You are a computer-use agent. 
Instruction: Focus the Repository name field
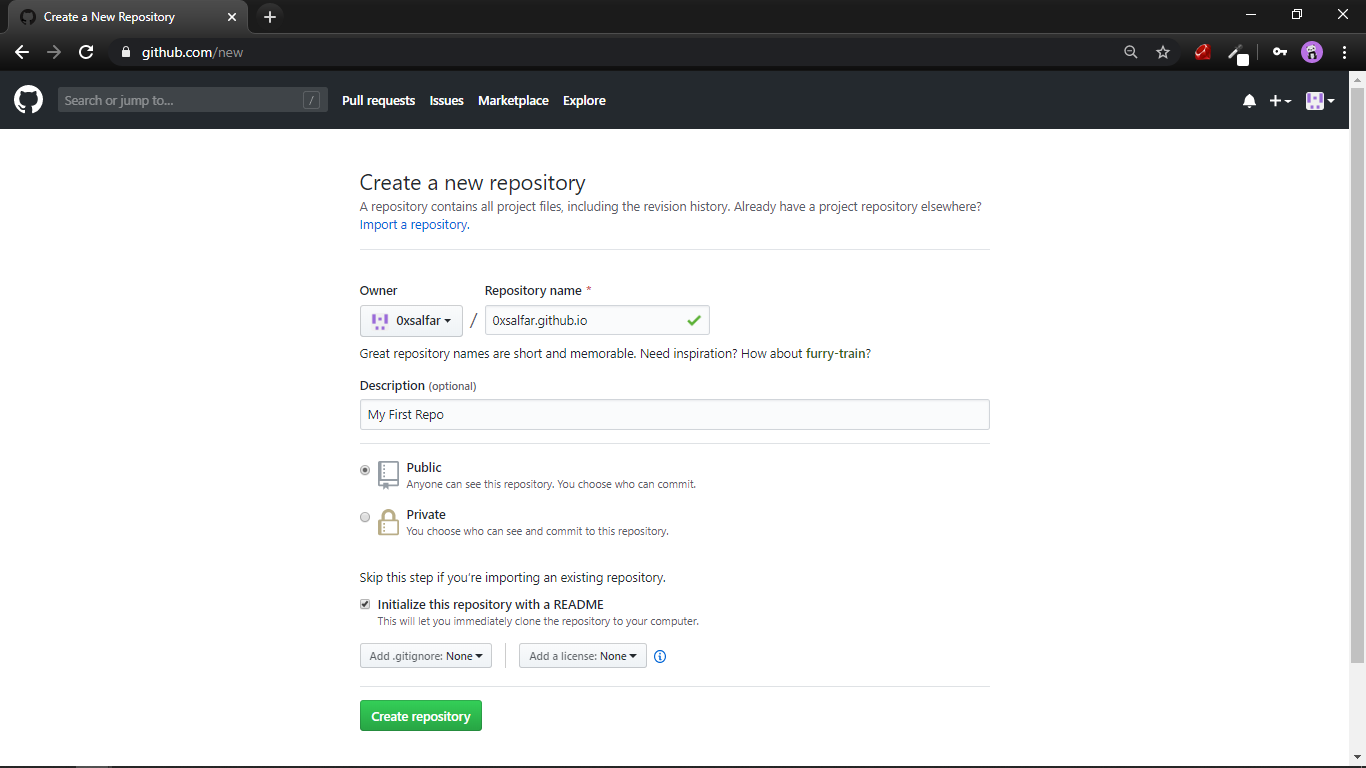pos(597,320)
